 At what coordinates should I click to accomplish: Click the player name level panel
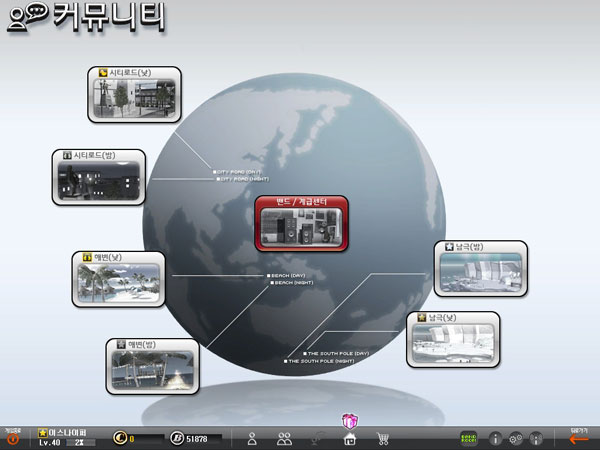(66, 437)
